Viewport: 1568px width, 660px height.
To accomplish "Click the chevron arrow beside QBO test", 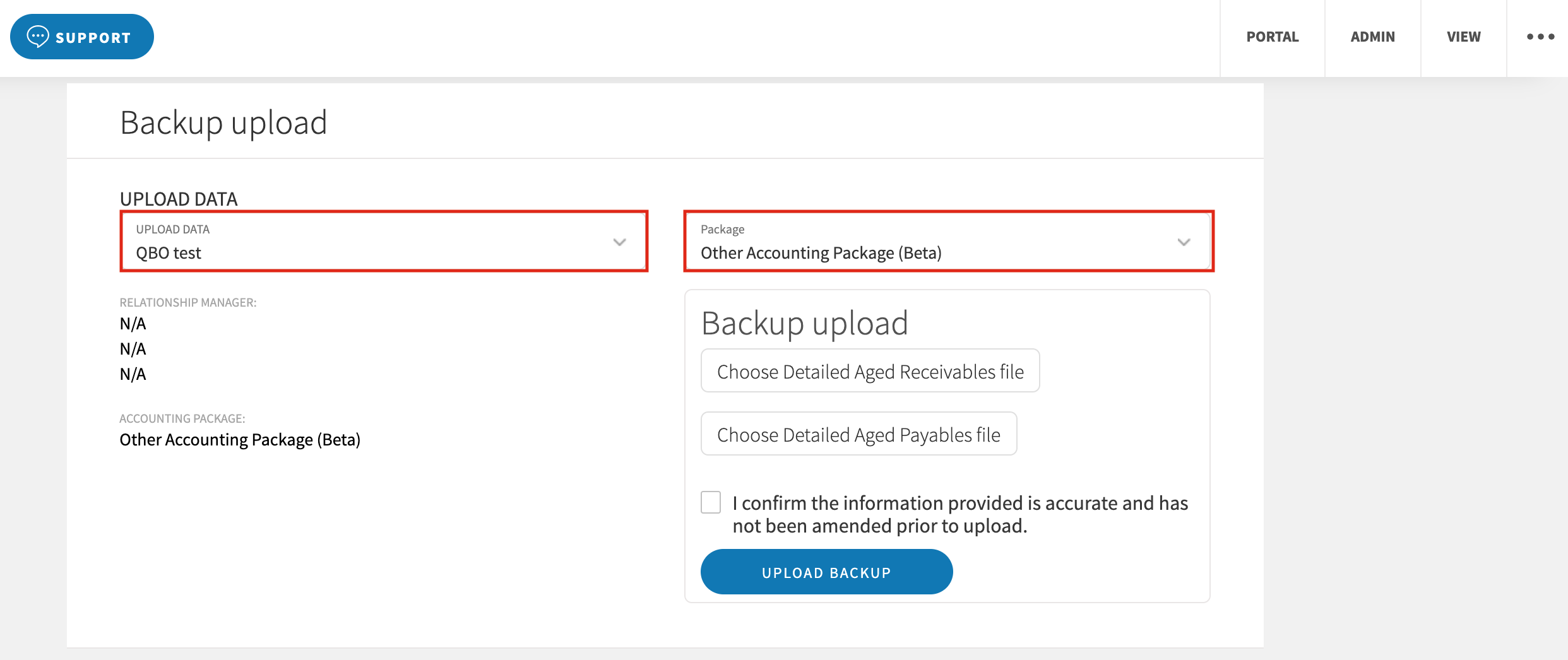I will point(619,242).
